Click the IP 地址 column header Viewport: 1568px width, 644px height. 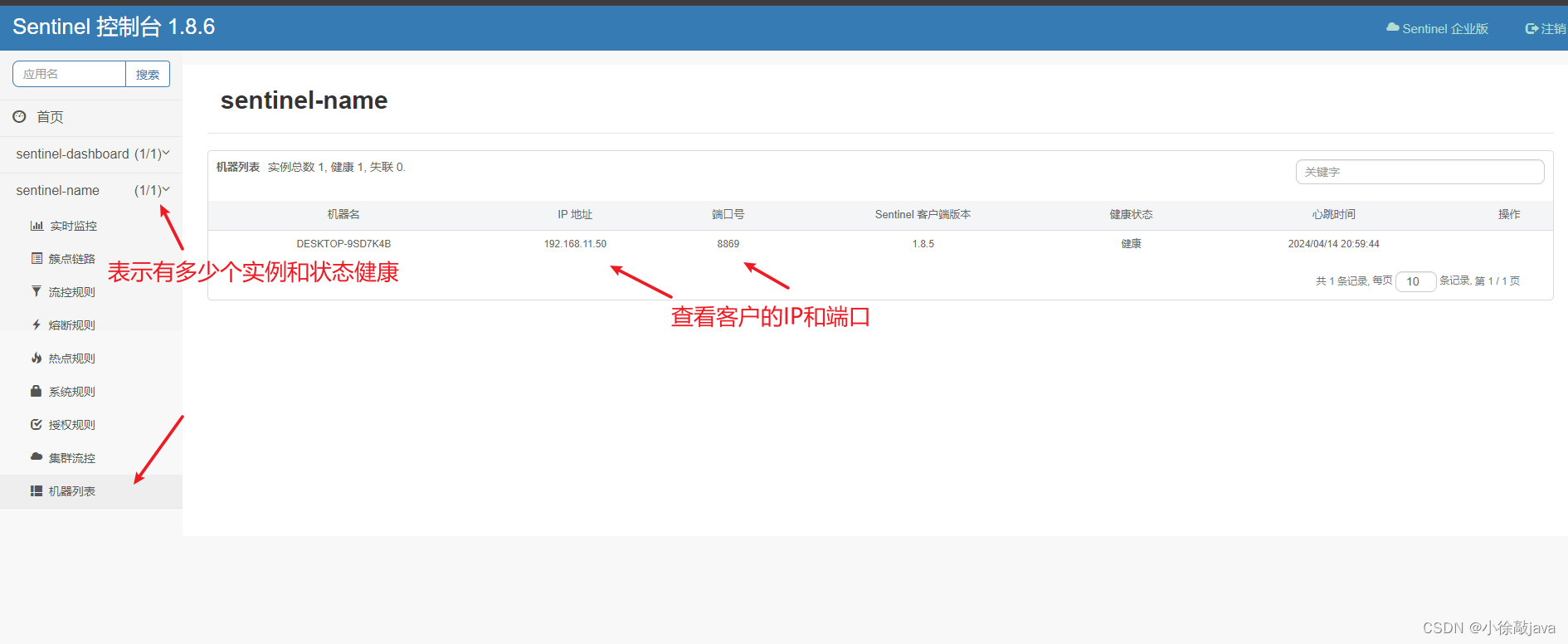[575, 214]
